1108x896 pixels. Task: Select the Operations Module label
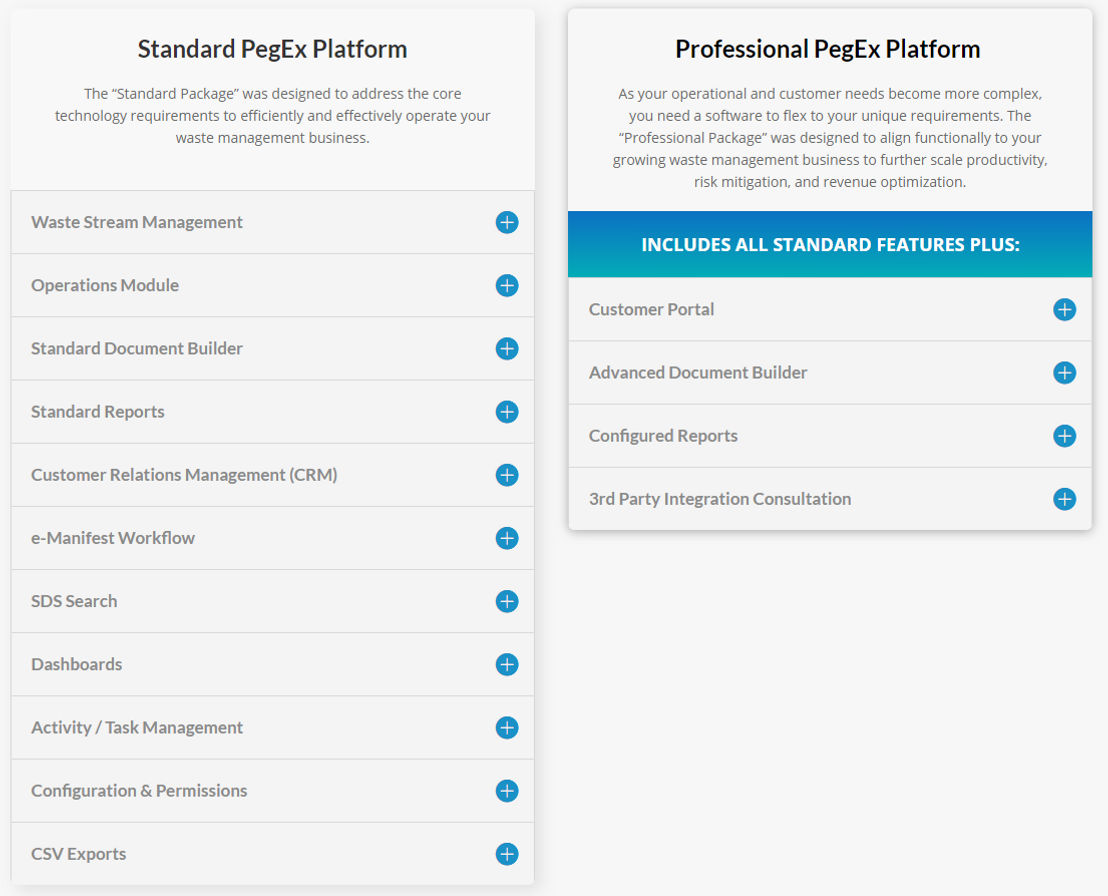click(x=105, y=285)
